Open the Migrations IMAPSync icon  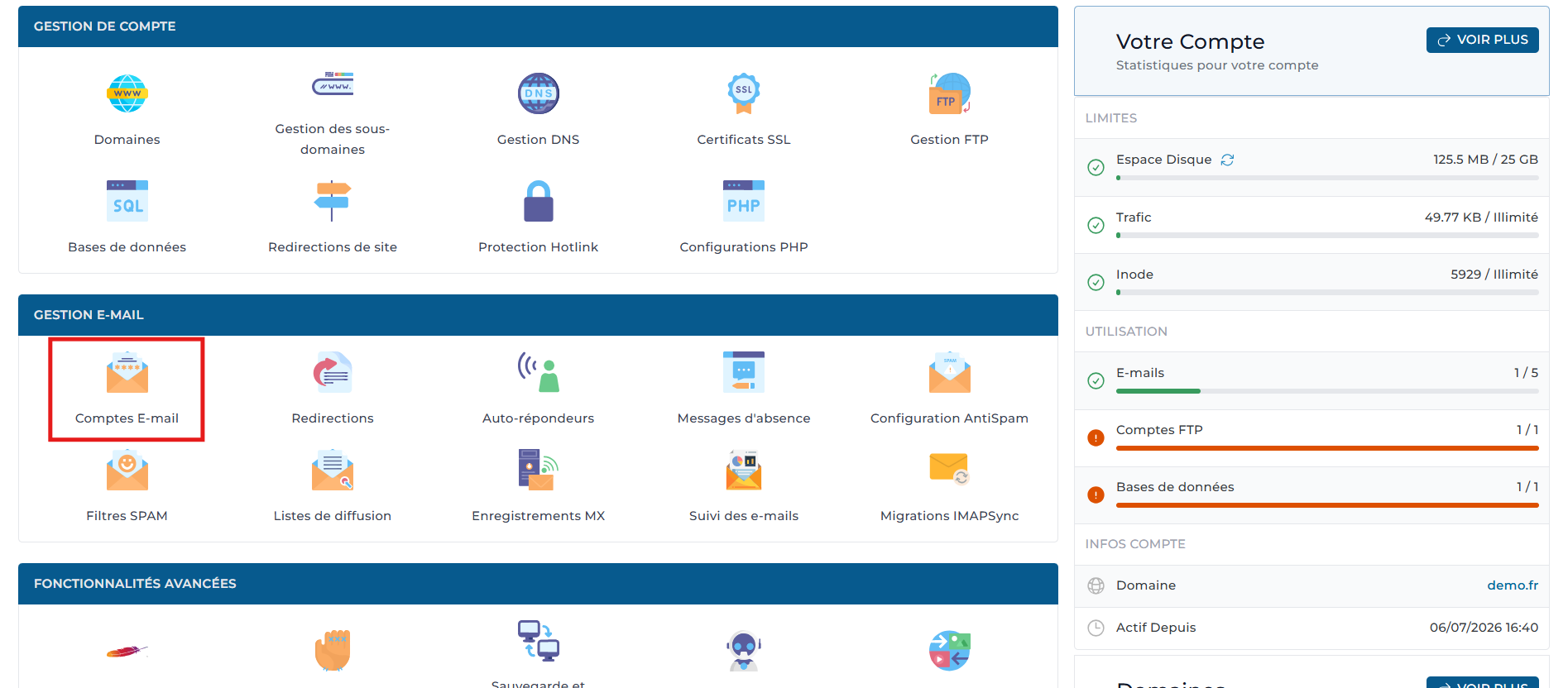coord(949,468)
